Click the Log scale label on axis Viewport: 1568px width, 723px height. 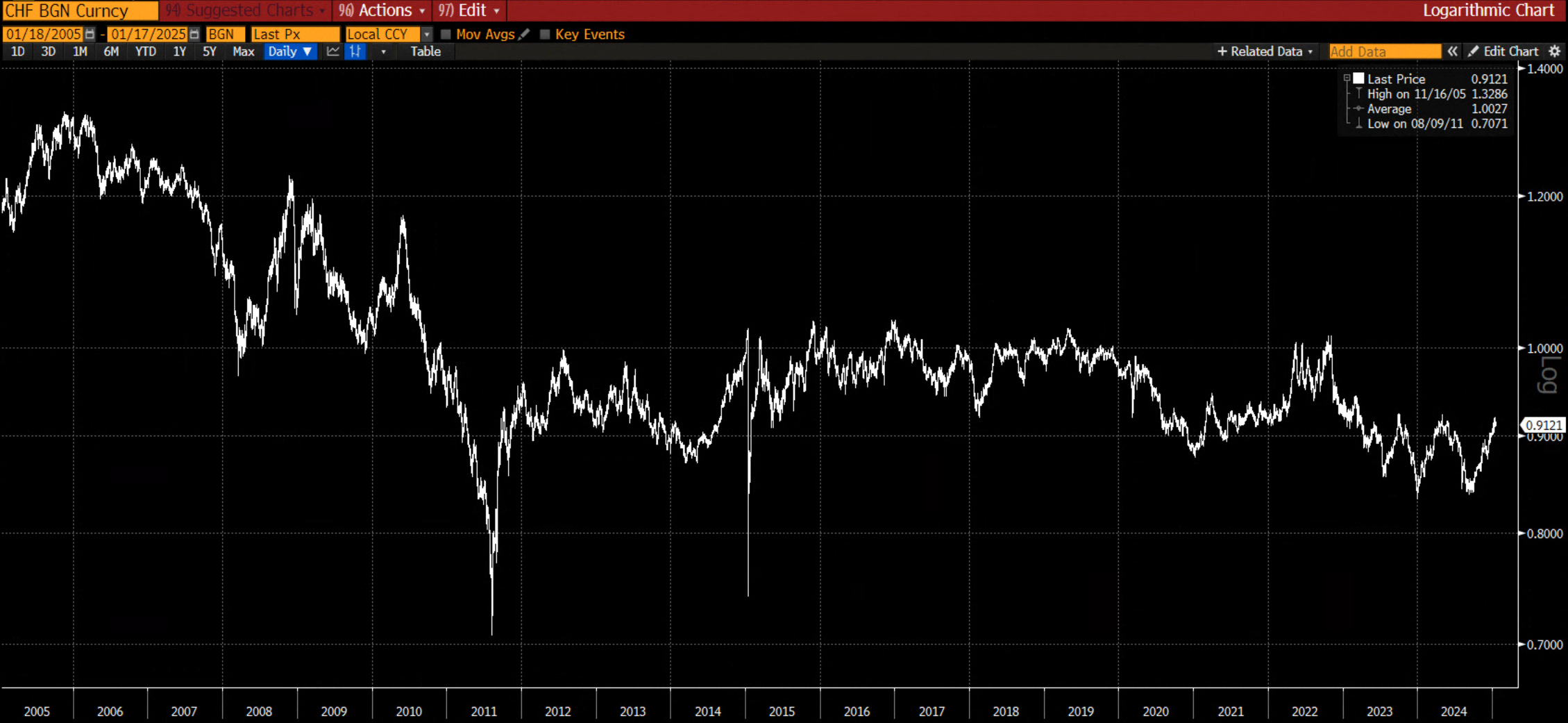tap(1549, 375)
